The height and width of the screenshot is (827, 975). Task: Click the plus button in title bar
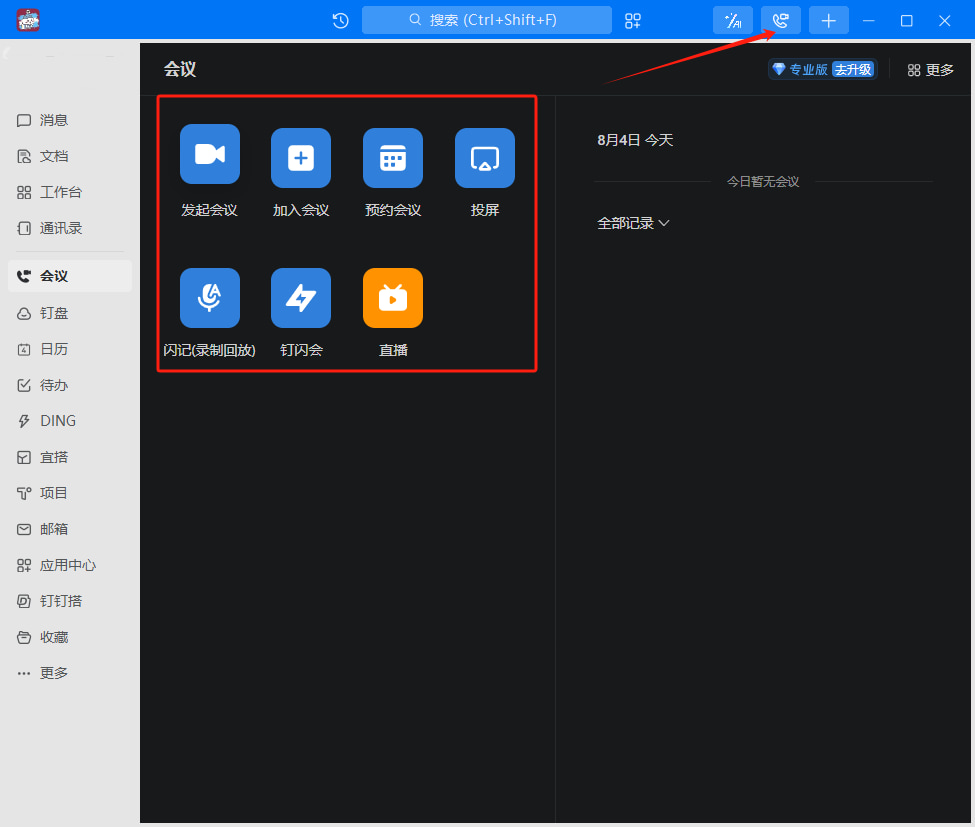click(829, 21)
